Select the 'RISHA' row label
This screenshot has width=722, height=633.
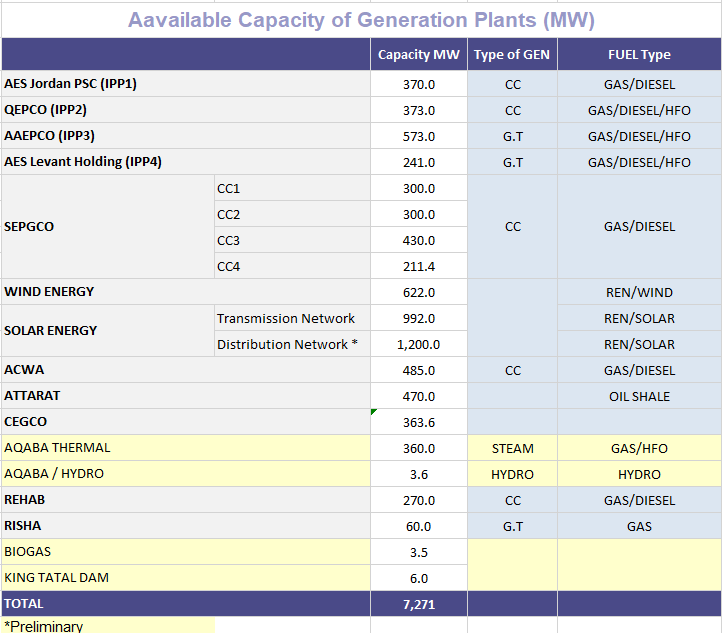click(x=186, y=526)
